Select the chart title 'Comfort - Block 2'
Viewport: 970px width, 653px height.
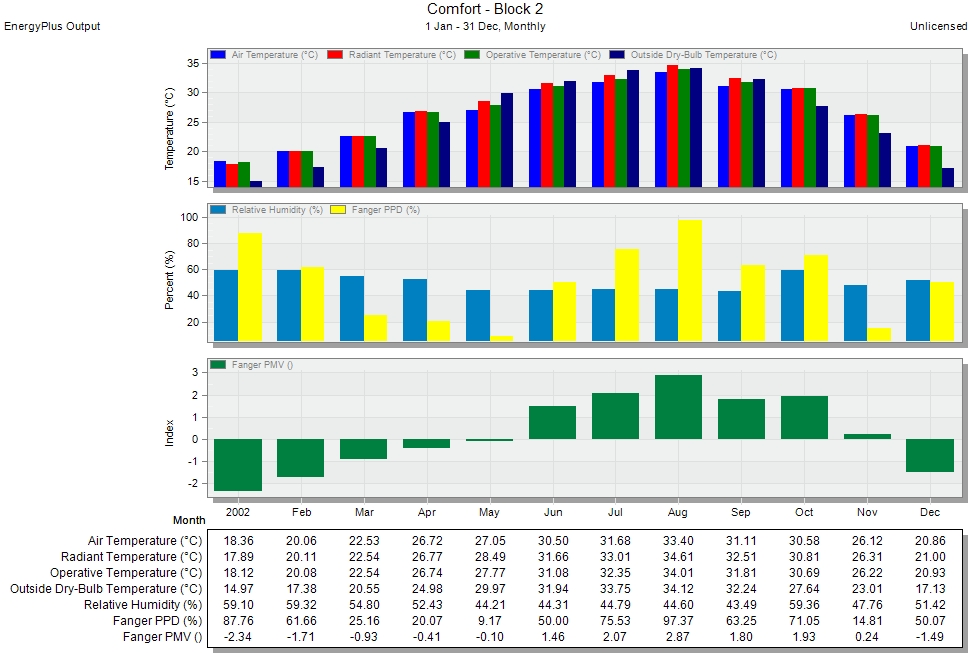coord(485,9)
